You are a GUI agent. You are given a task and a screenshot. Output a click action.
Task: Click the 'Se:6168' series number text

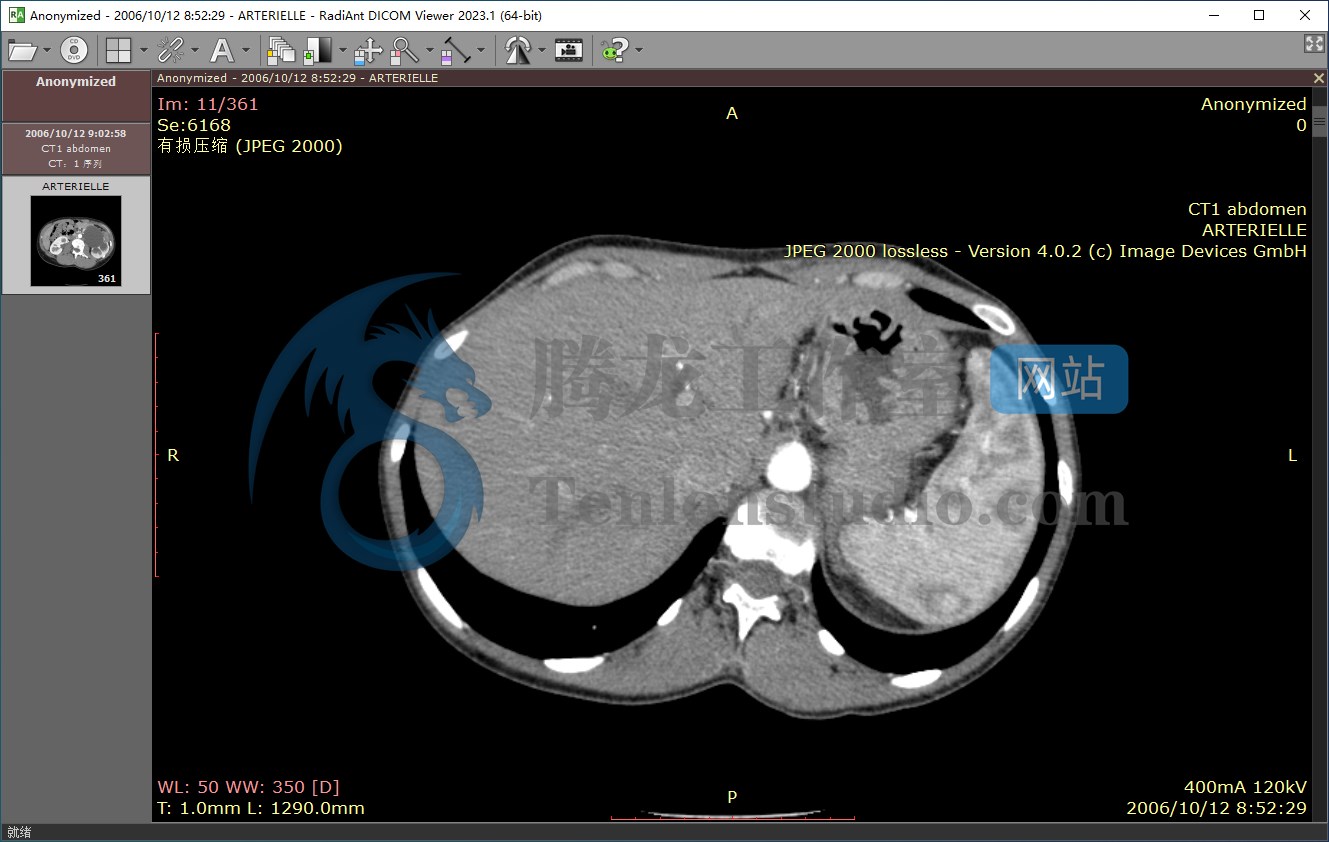194,125
